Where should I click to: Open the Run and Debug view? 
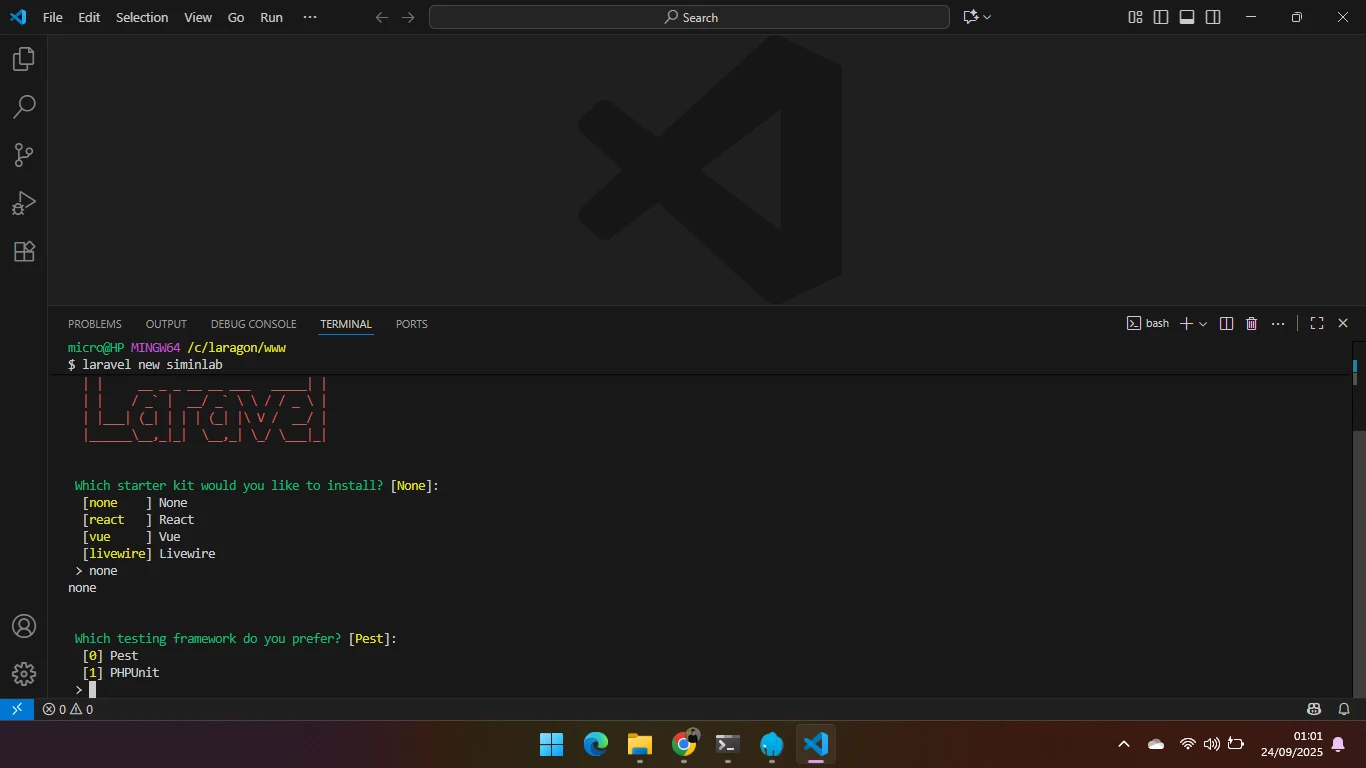coord(24,203)
